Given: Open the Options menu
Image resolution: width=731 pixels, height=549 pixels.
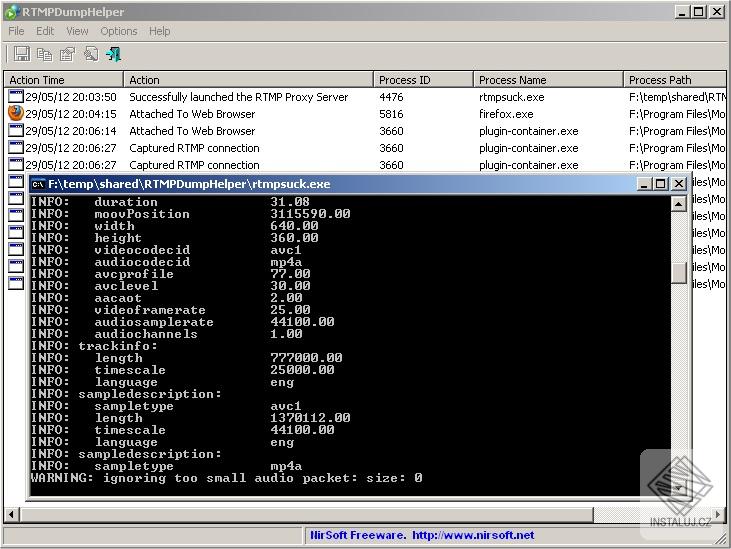Looking at the screenshot, I should coord(118,31).
